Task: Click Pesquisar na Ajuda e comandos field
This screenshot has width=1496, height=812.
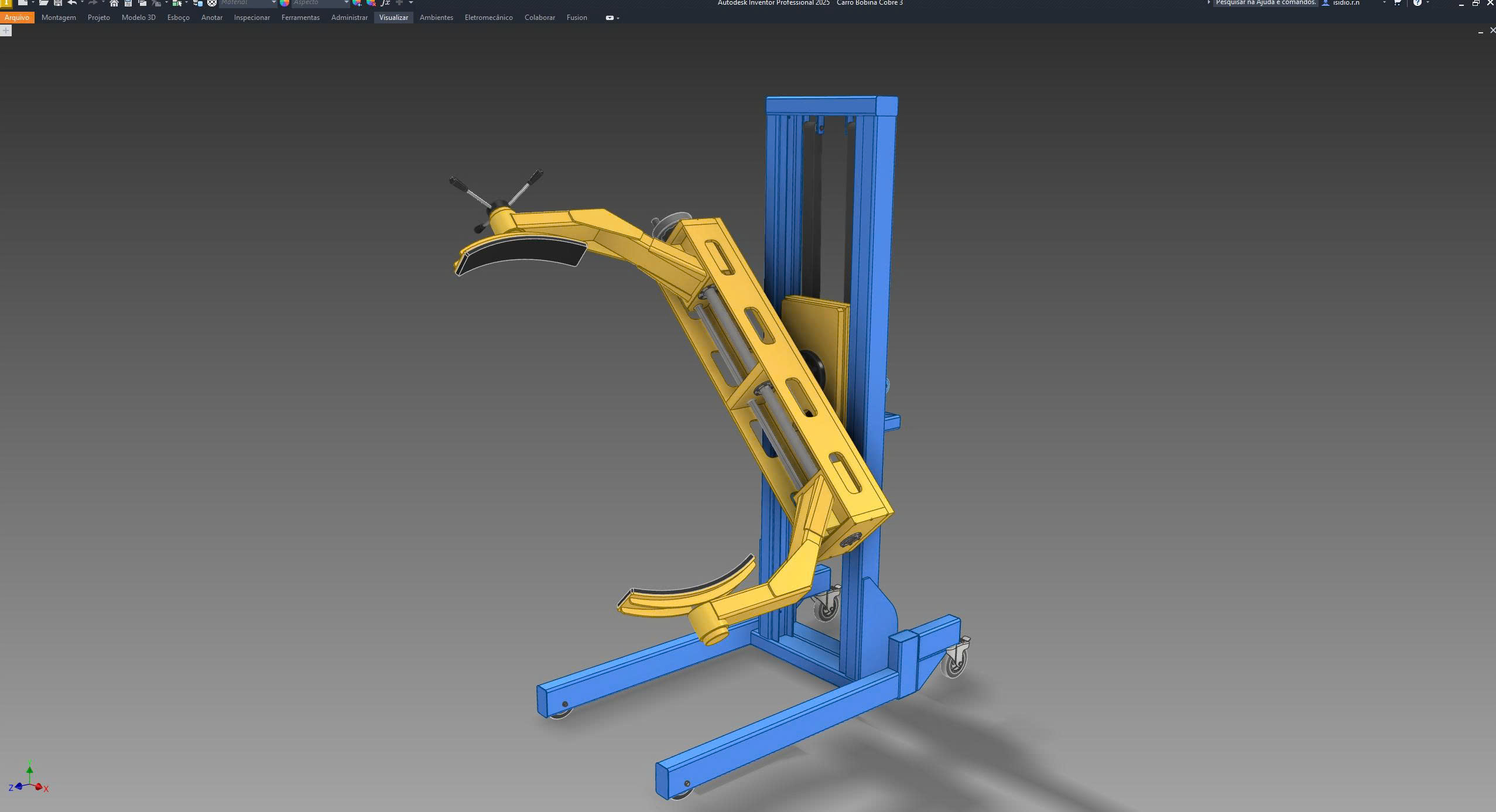Action: tap(1265, 3)
